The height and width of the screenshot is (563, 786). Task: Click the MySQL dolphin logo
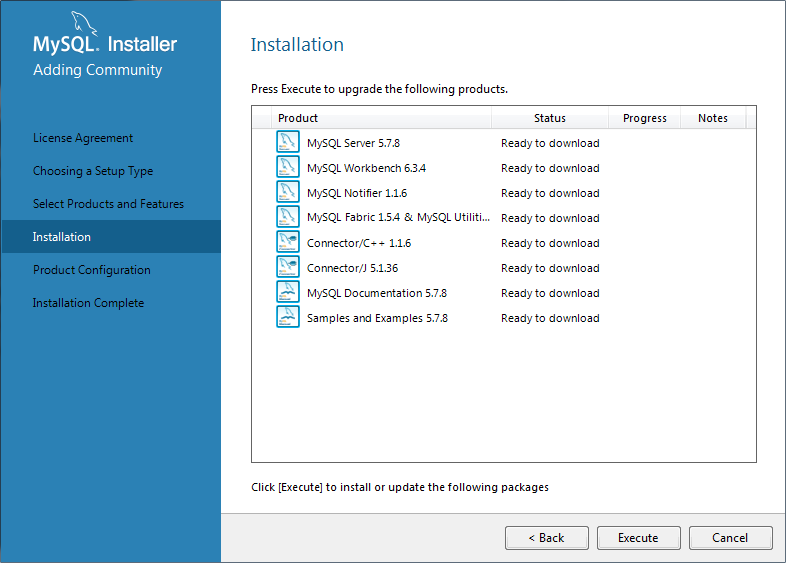coord(83,23)
